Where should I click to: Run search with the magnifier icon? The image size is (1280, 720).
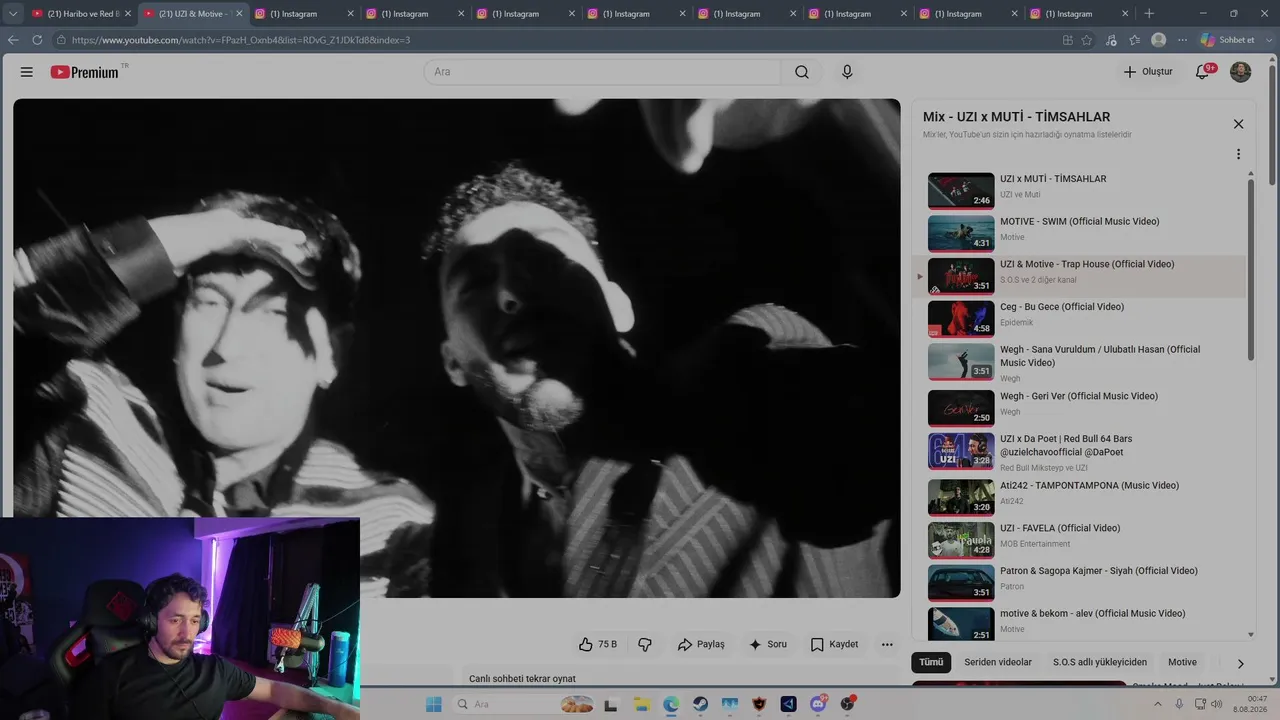click(x=802, y=72)
